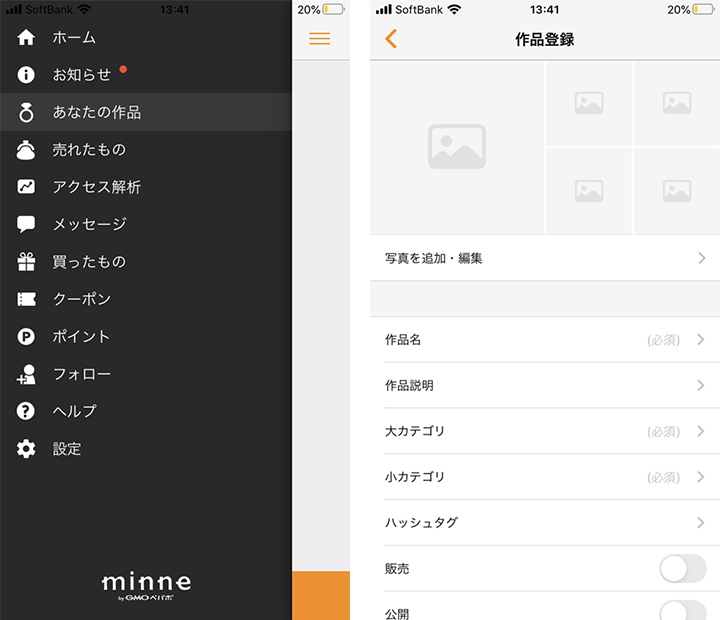Toggle the 公開 switch
The height and width of the screenshot is (620, 720).
pos(683,611)
